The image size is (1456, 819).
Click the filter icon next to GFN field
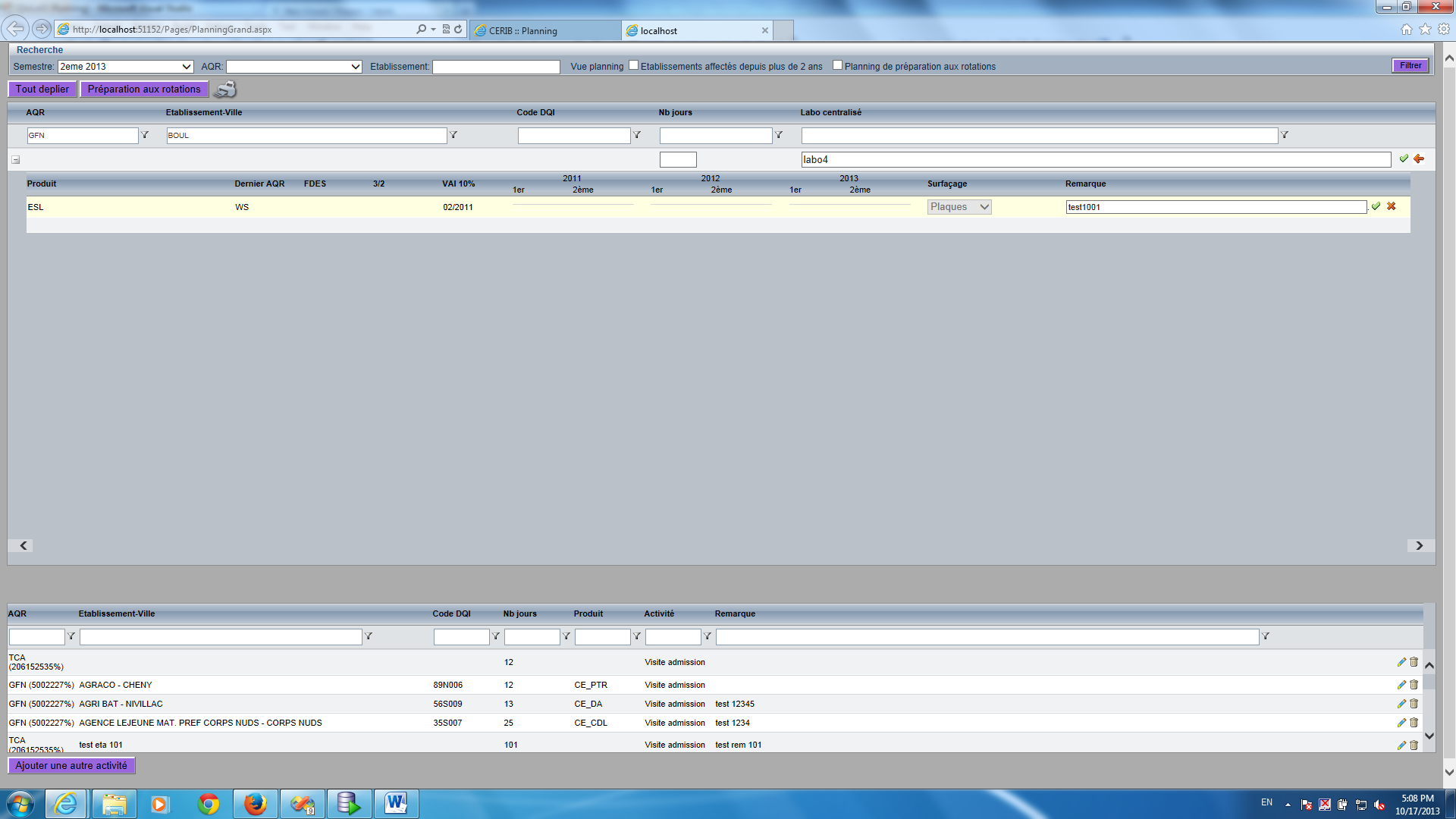point(145,135)
